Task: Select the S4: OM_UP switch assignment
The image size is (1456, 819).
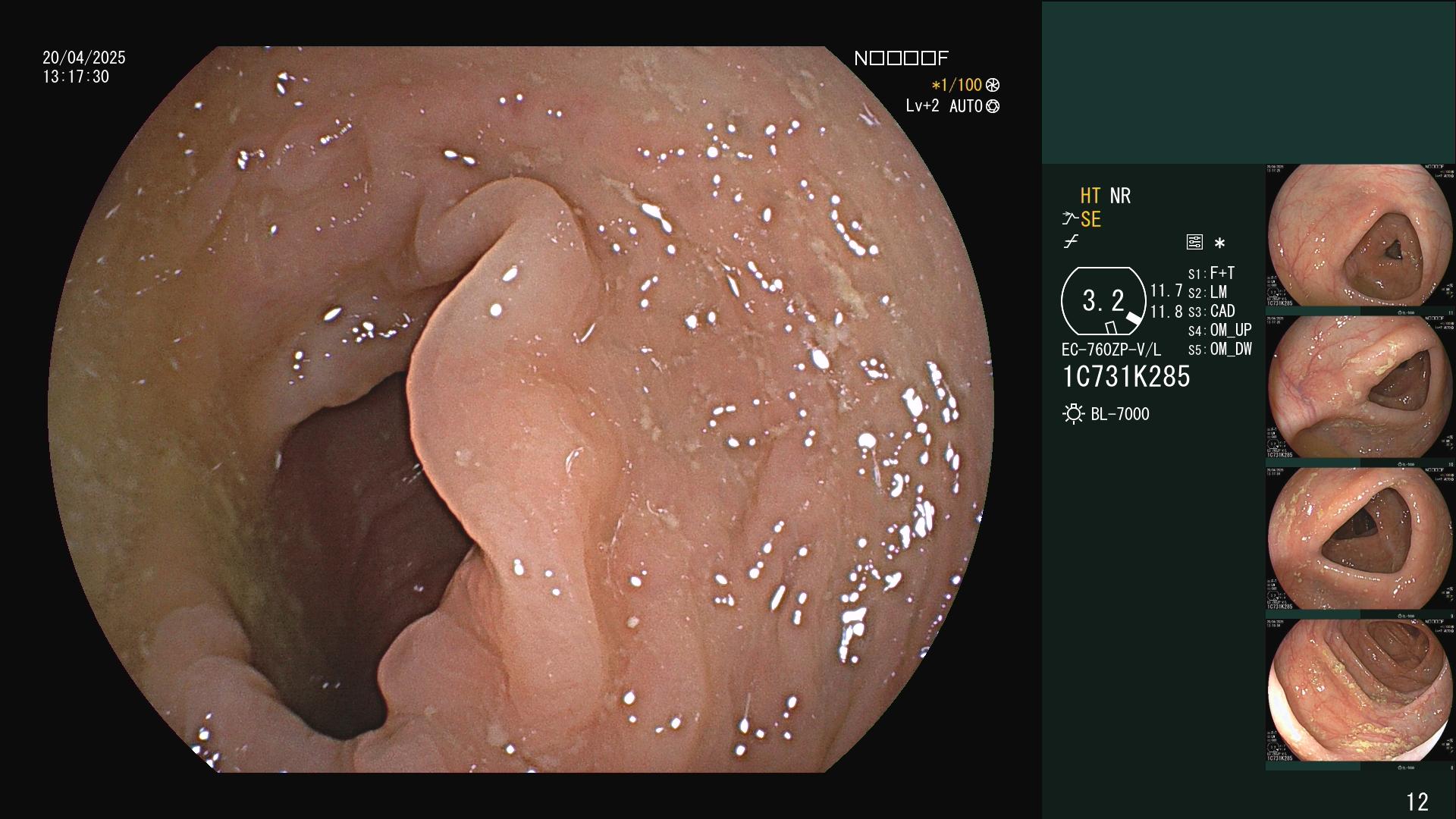Action: 1220,331
